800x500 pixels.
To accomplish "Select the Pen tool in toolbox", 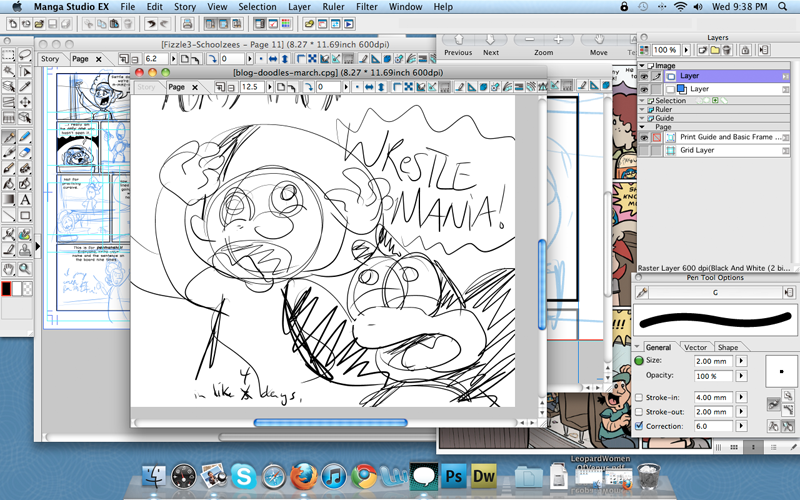I will point(9,136).
